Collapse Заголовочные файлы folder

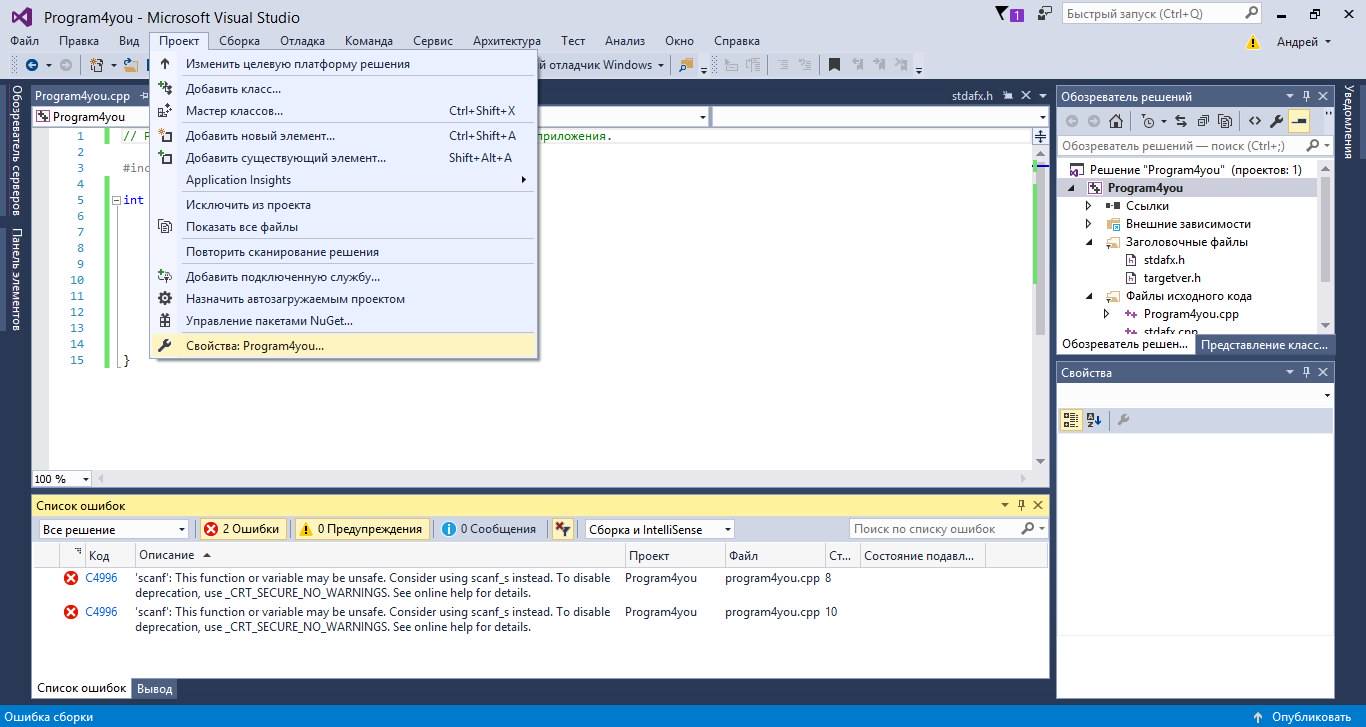1090,242
